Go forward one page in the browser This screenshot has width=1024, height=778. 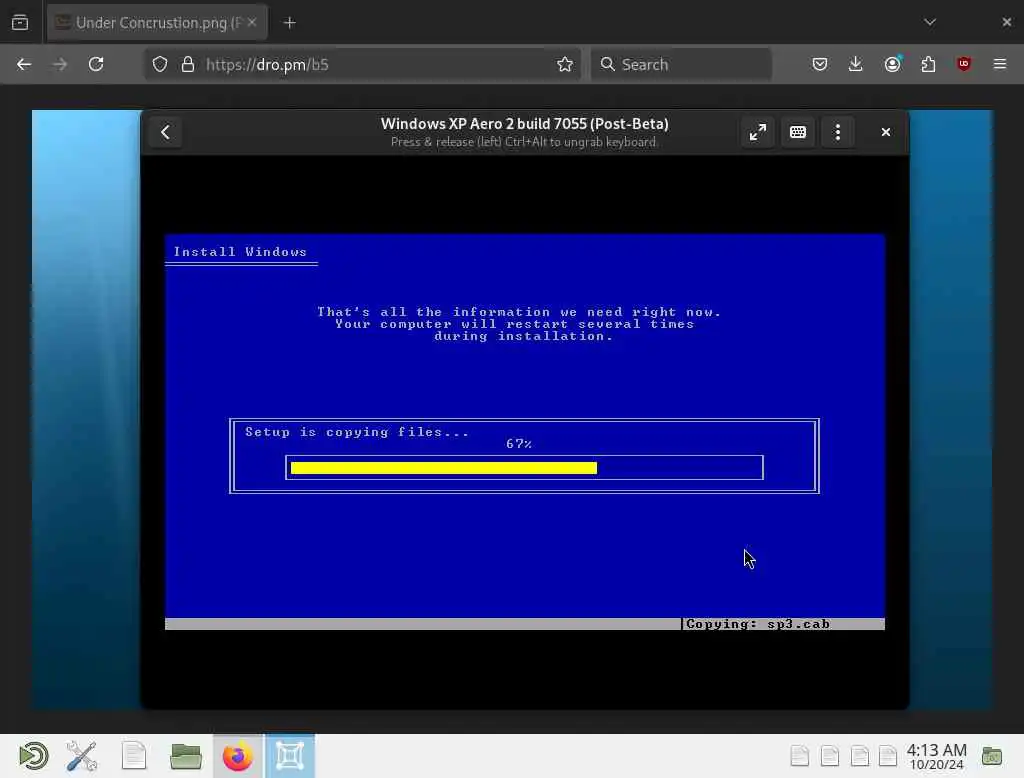[x=60, y=64]
